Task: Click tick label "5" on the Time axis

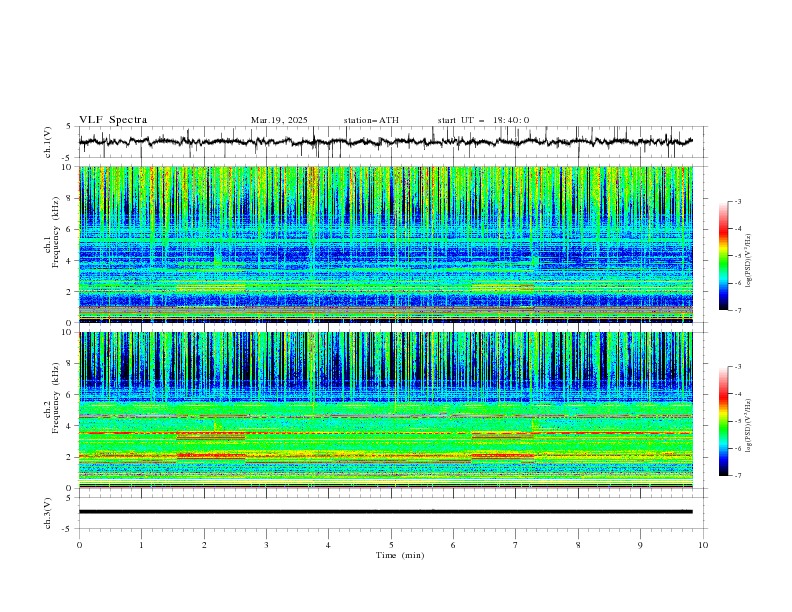Action: pyautogui.click(x=391, y=545)
